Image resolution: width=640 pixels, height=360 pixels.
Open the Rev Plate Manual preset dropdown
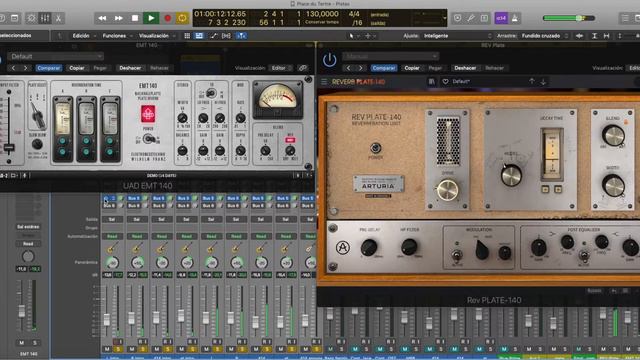391,56
